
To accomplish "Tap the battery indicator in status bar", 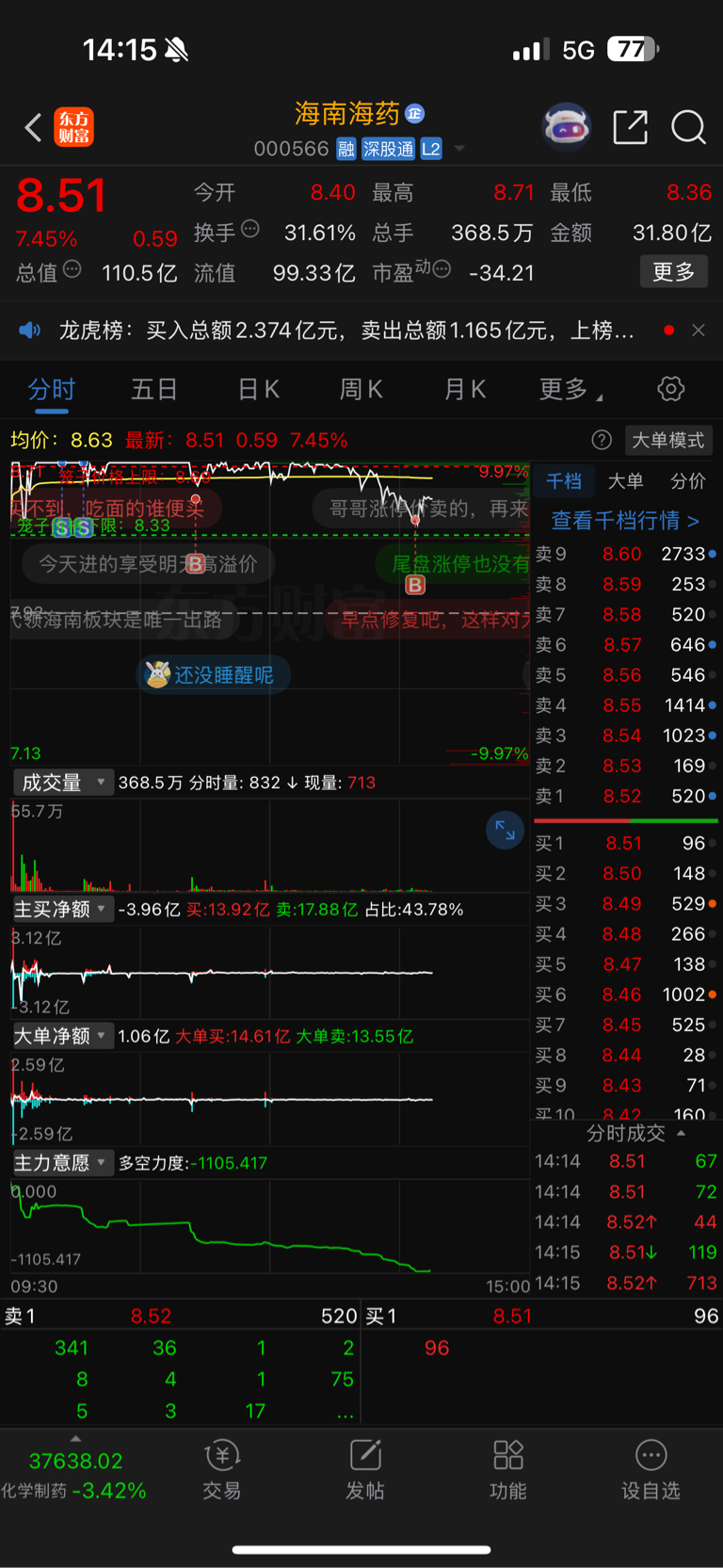I will tap(633, 49).
